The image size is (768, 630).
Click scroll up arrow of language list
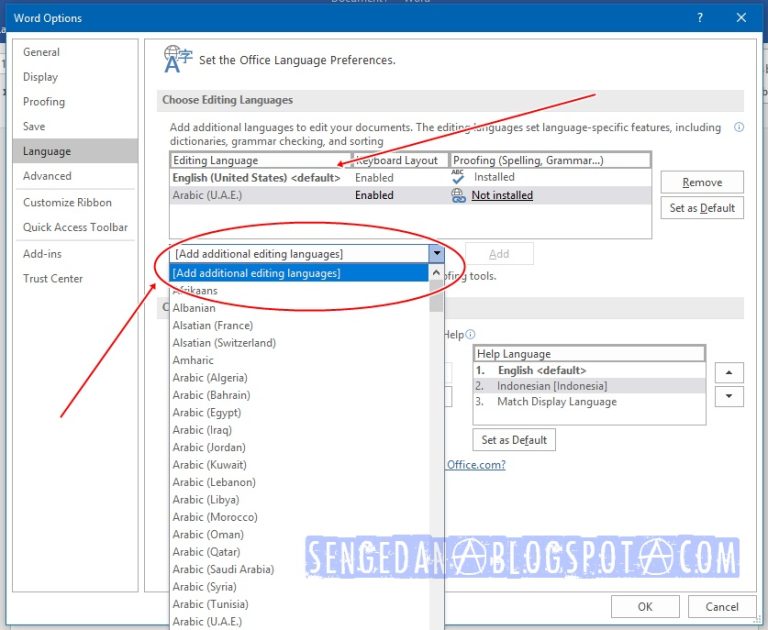point(436,272)
